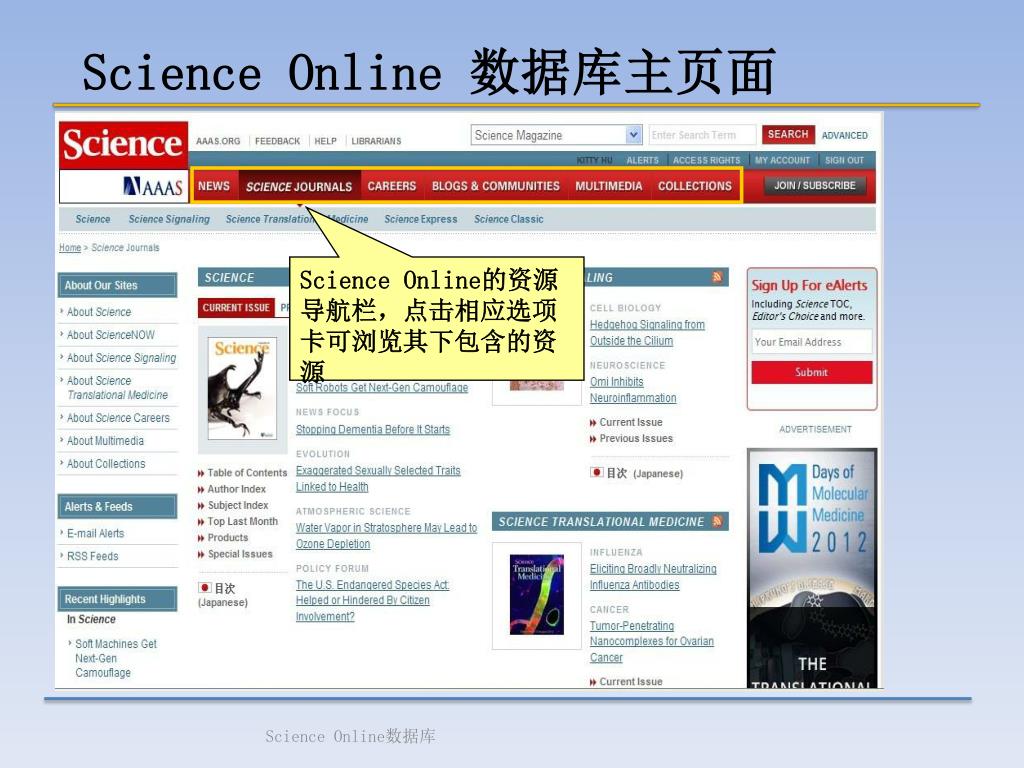1024x768 pixels.
Task: Open Special Issues link
Action: pos(240,554)
